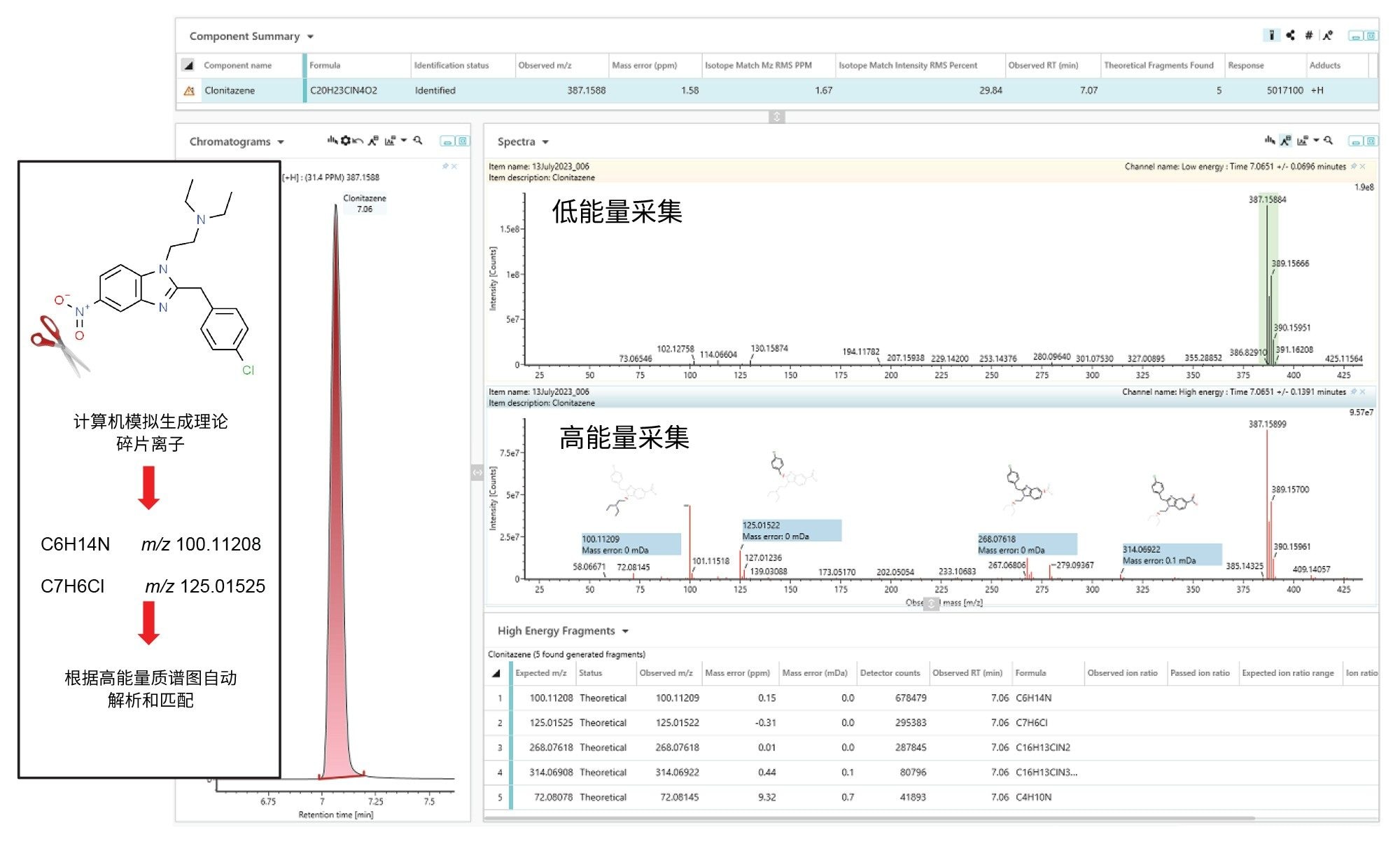The image size is (1400, 844).
Task: Toggle the highlighted peak annotation icon in Spectra
Action: tap(1286, 141)
